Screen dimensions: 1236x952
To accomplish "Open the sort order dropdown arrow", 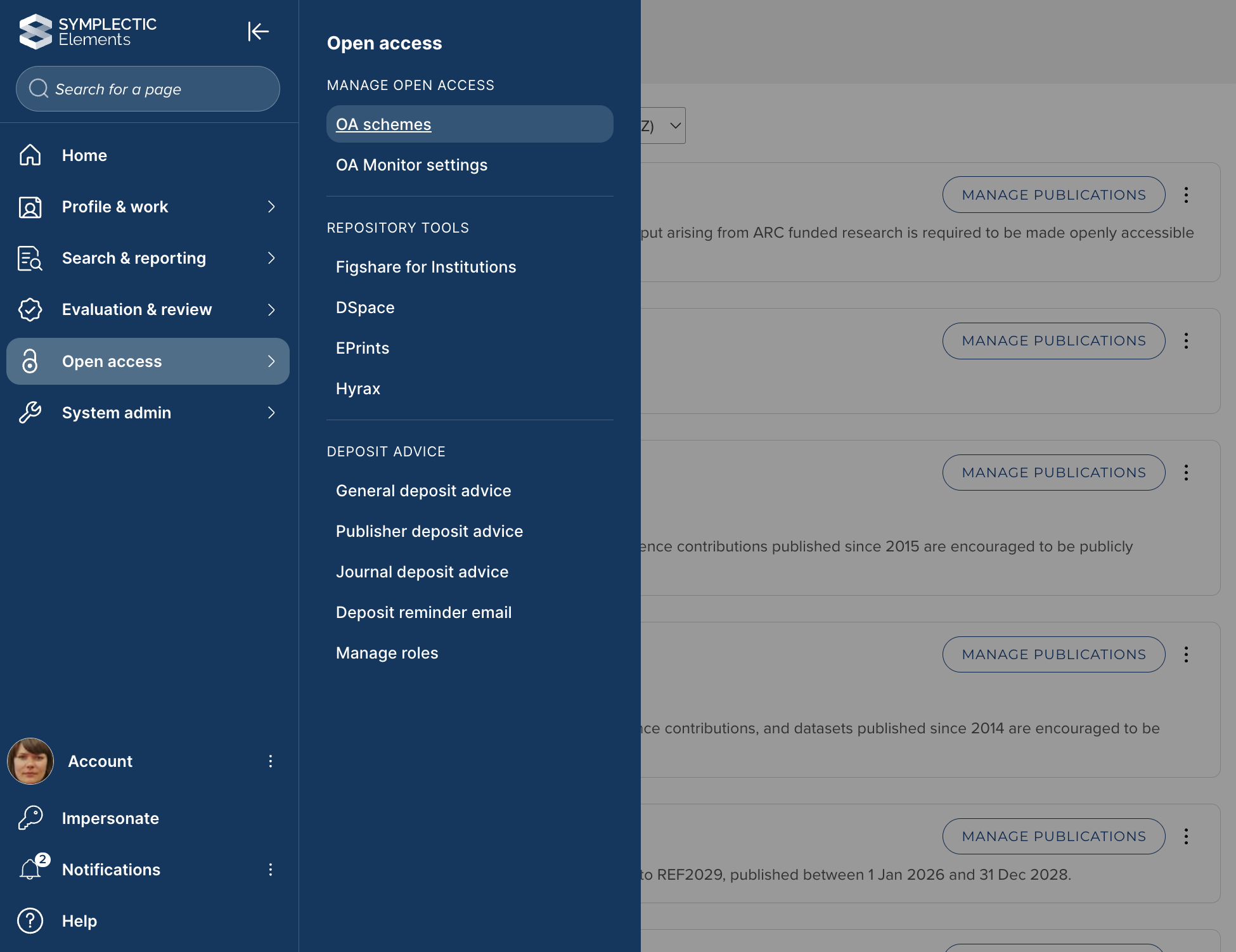I will coord(675,125).
